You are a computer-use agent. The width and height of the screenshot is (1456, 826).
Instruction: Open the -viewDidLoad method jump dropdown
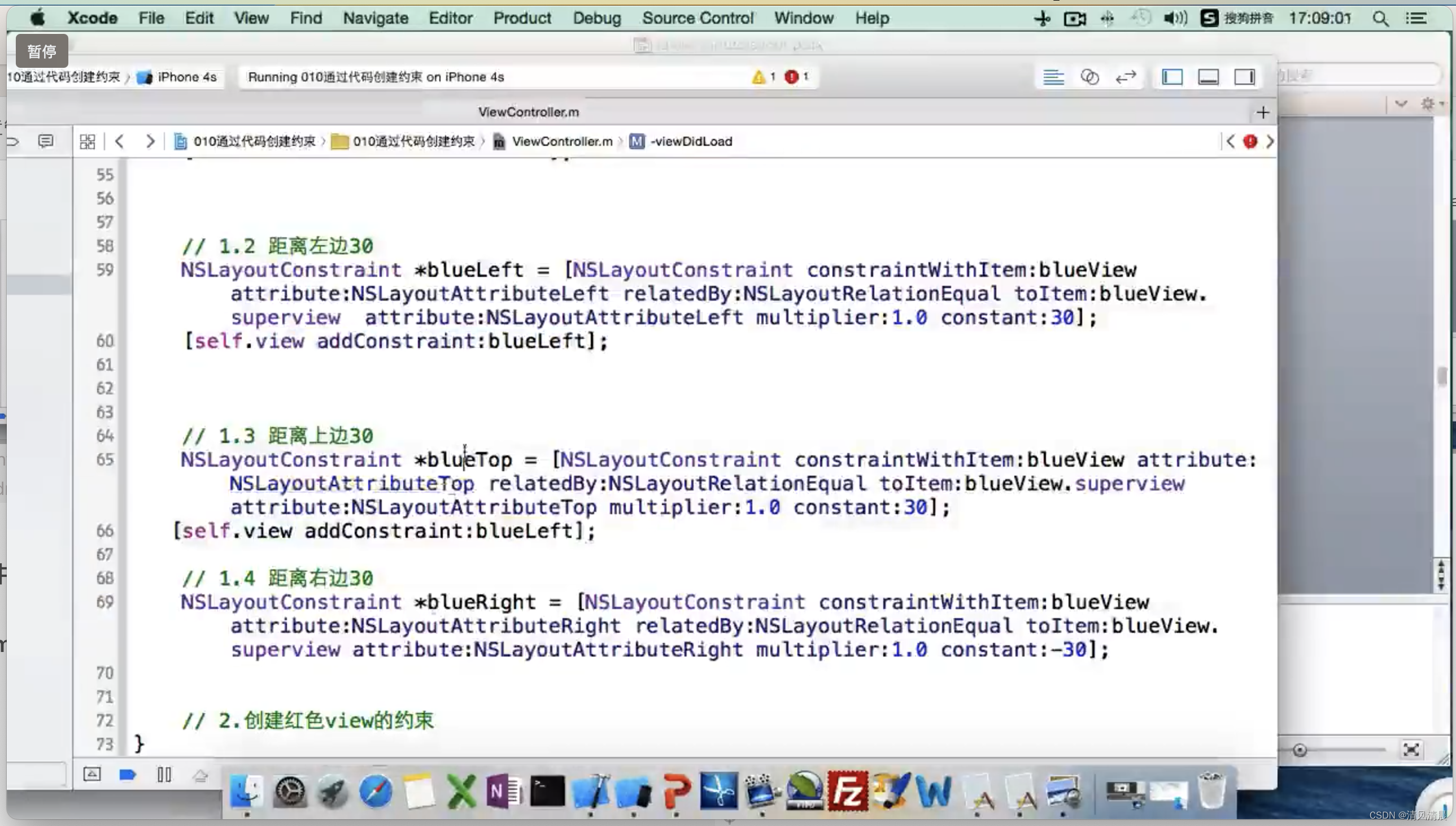point(691,141)
